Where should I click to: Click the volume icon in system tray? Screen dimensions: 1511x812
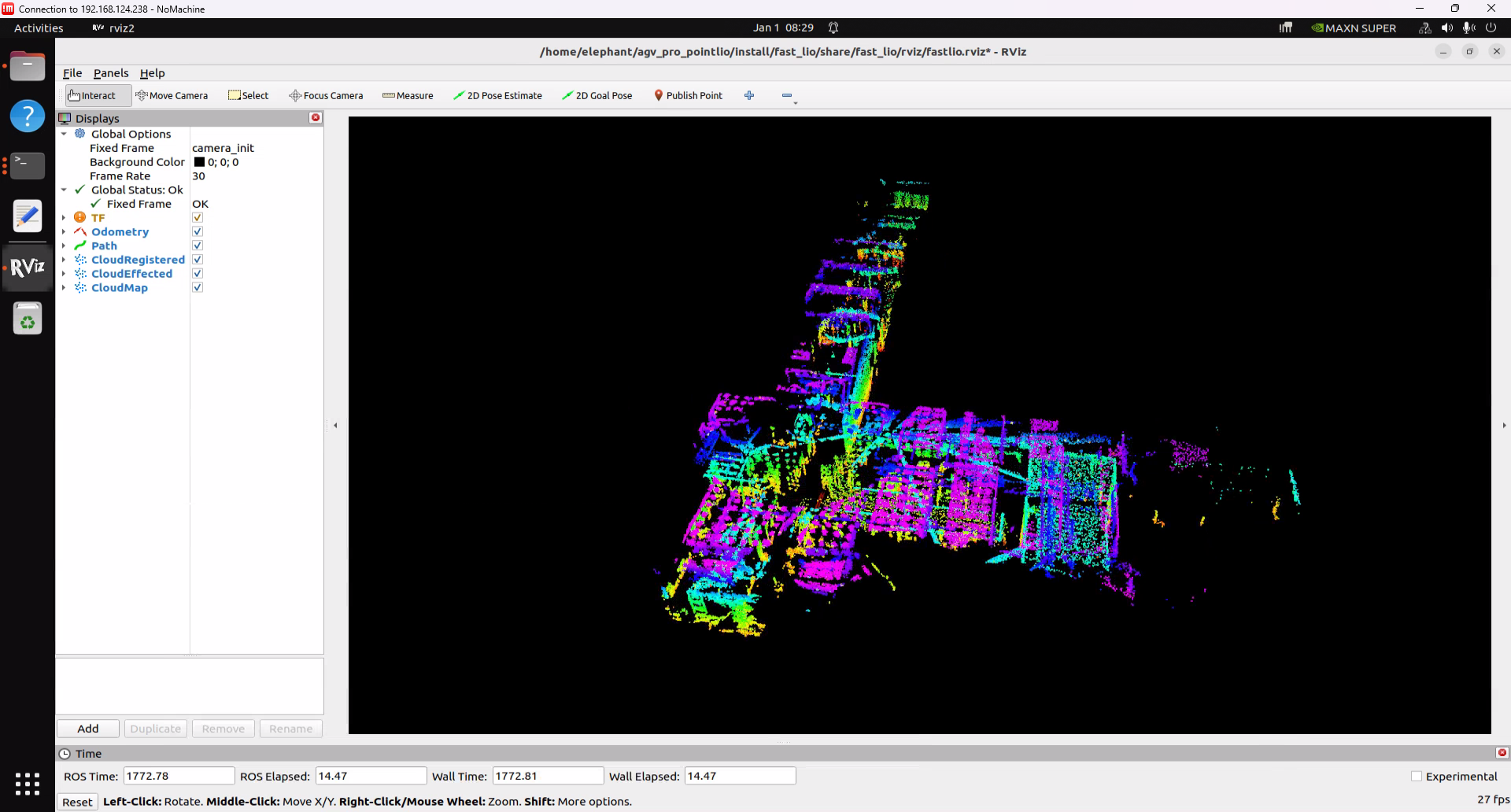point(1446,28)
